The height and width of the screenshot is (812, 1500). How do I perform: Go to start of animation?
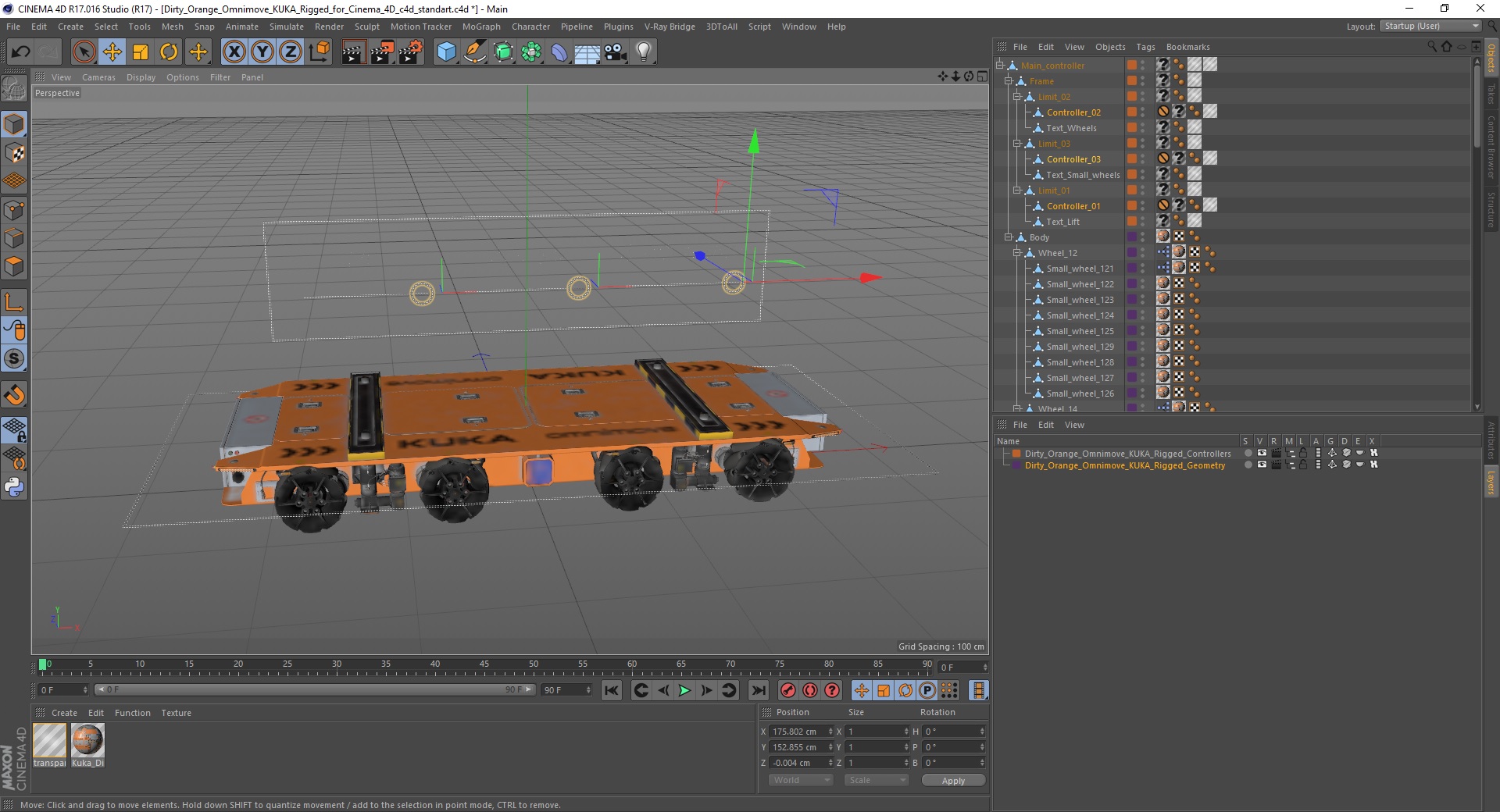tap(612, 690)
